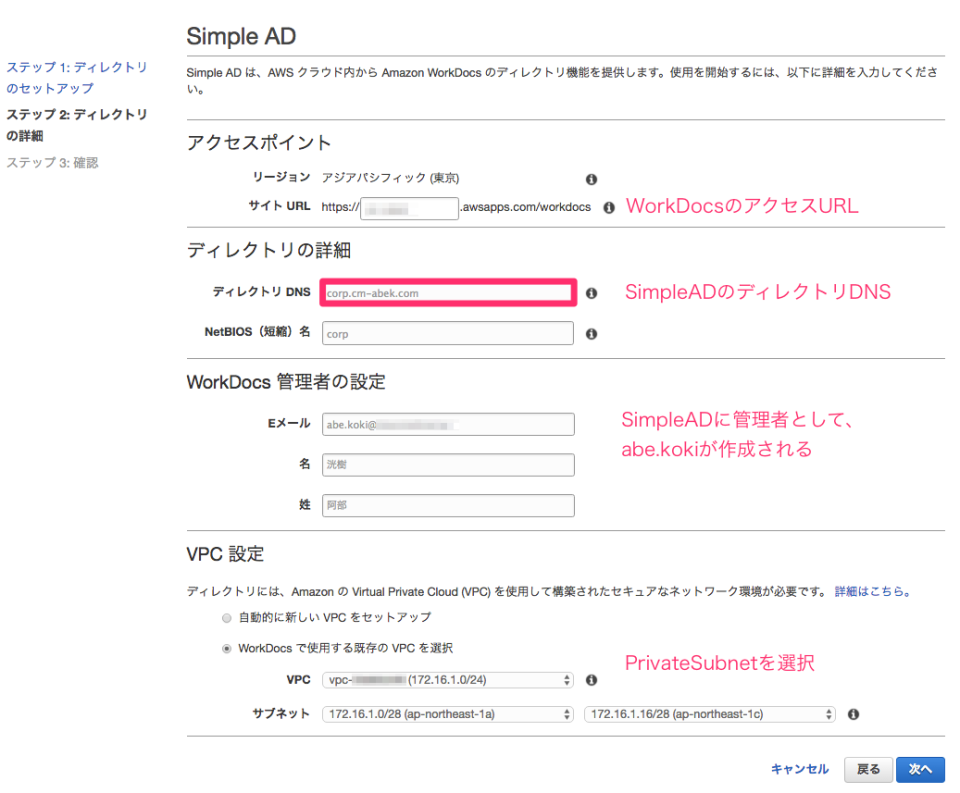Click the Simple AD page heading
This screenshot has width=960, height=793.
coord(241,36)
